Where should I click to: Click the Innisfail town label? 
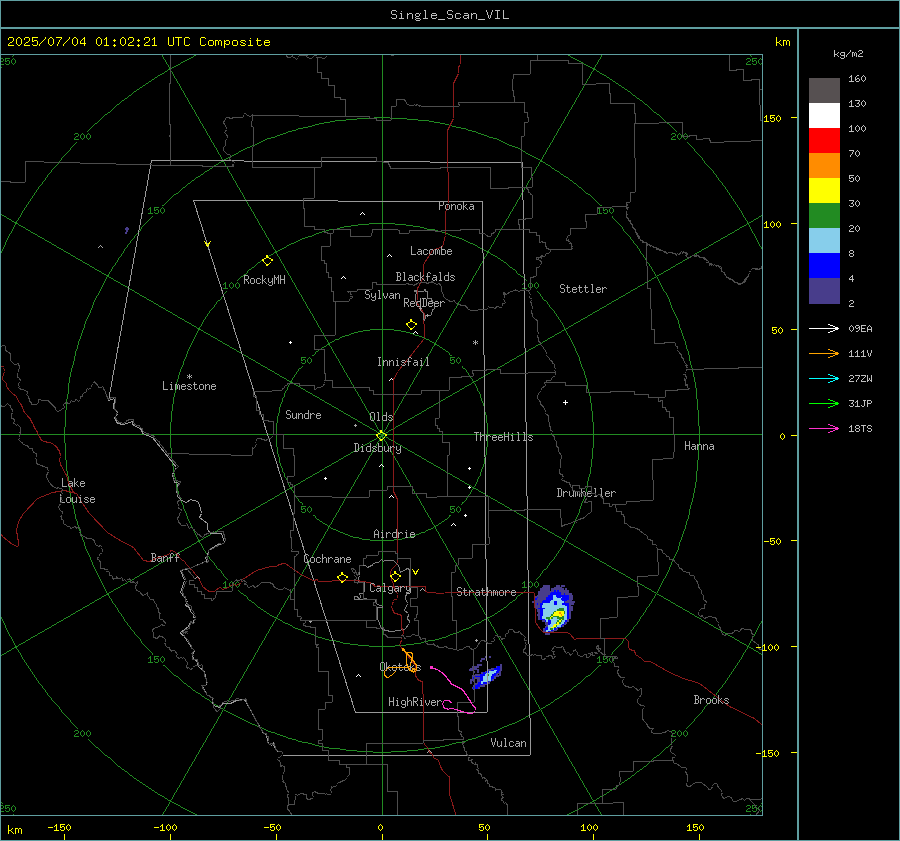pos(403,362)
